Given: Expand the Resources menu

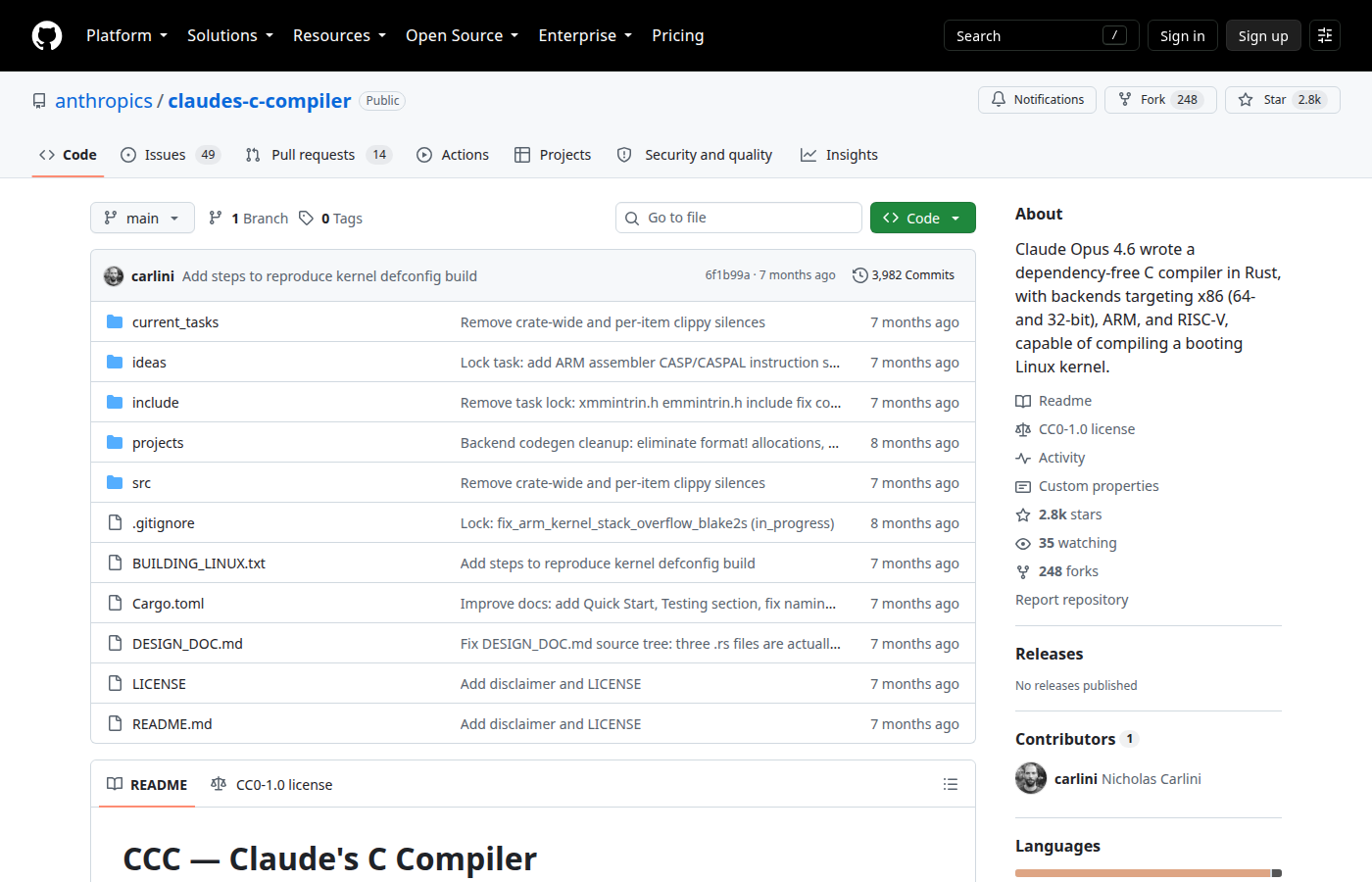Looking at the screenshot, I should tap(339, 35).
